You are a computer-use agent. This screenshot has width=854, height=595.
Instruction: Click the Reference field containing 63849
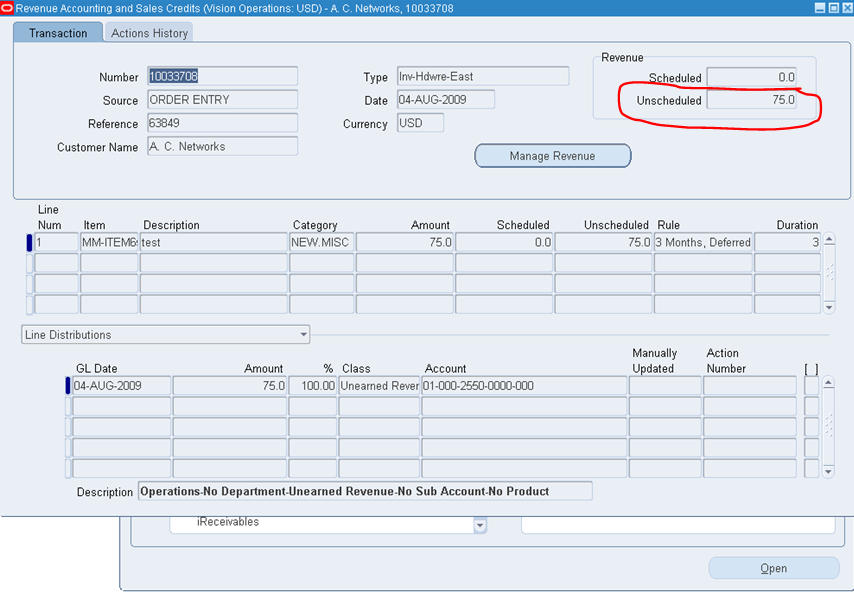point(222,123)
